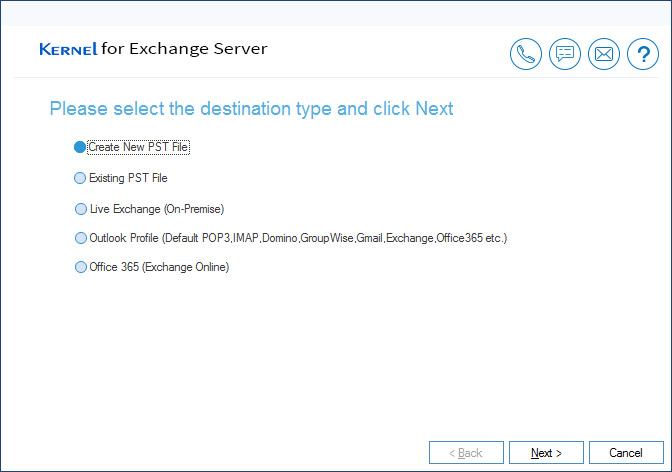Click the phone call support icon
Image resolution: width=672 pixels, height=472 pixels.
[x=525, y=54]
